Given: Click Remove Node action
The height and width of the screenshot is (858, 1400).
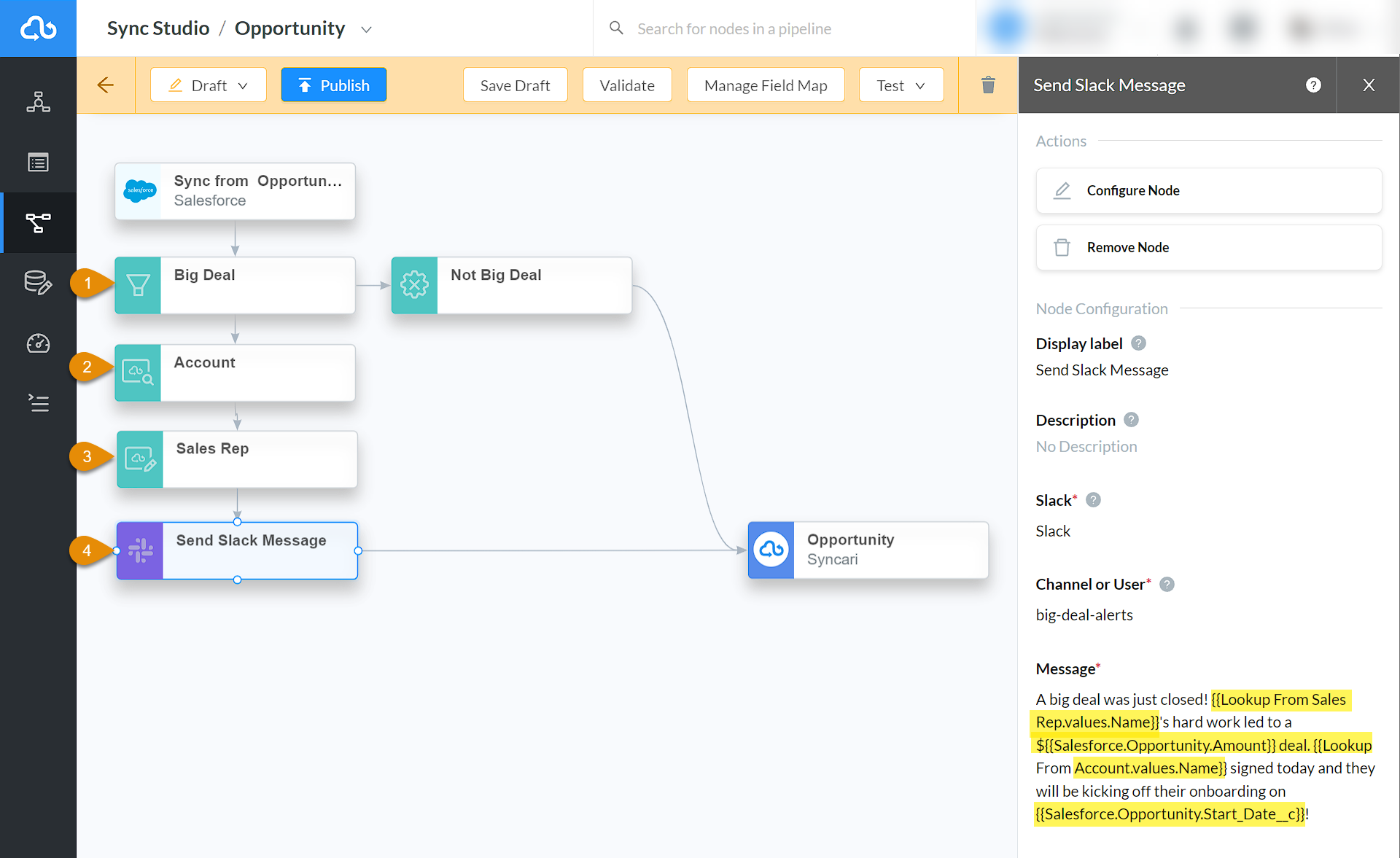Looking at the screenshot, I should (1209, 248).
